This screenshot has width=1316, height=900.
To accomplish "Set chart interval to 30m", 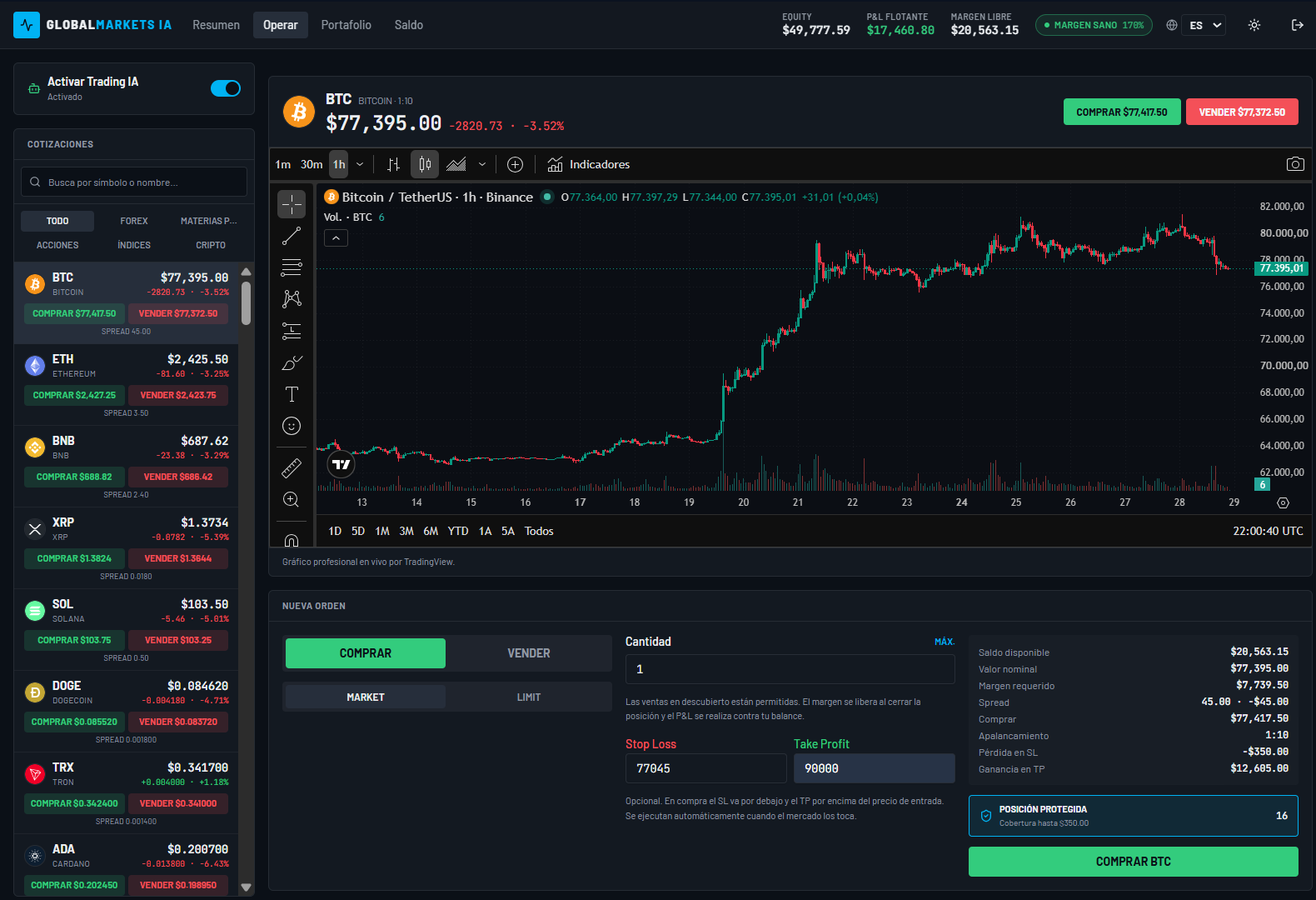I will tap(312, 164).
